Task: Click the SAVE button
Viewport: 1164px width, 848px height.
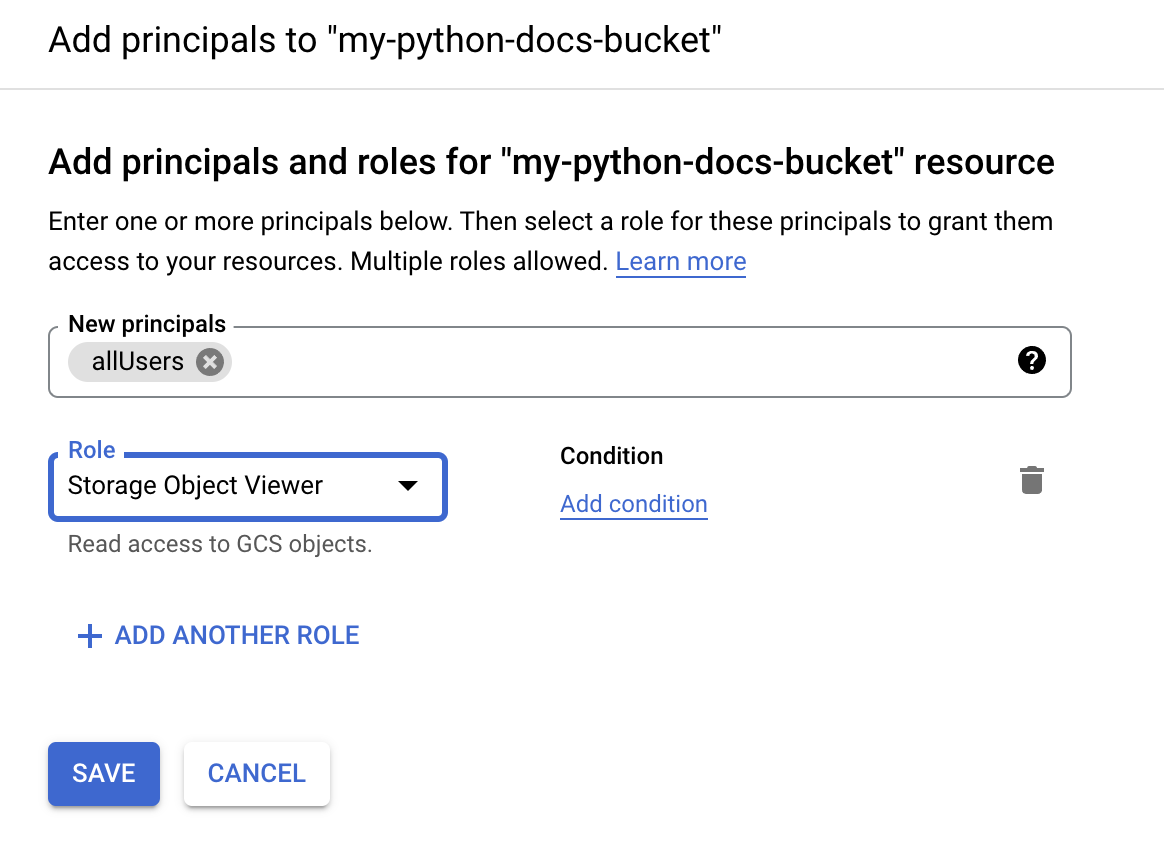Action: point(103,773)
